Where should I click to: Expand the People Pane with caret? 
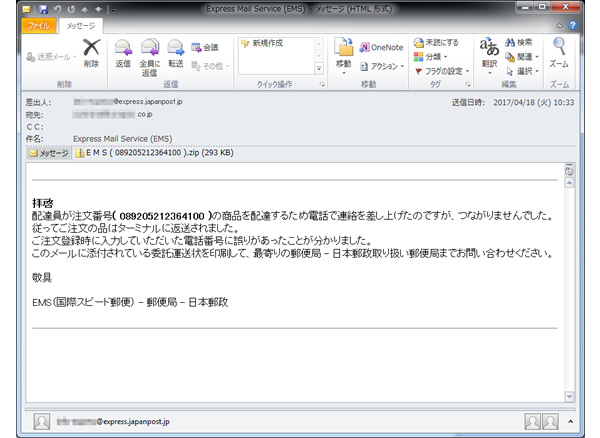point(571,422)
